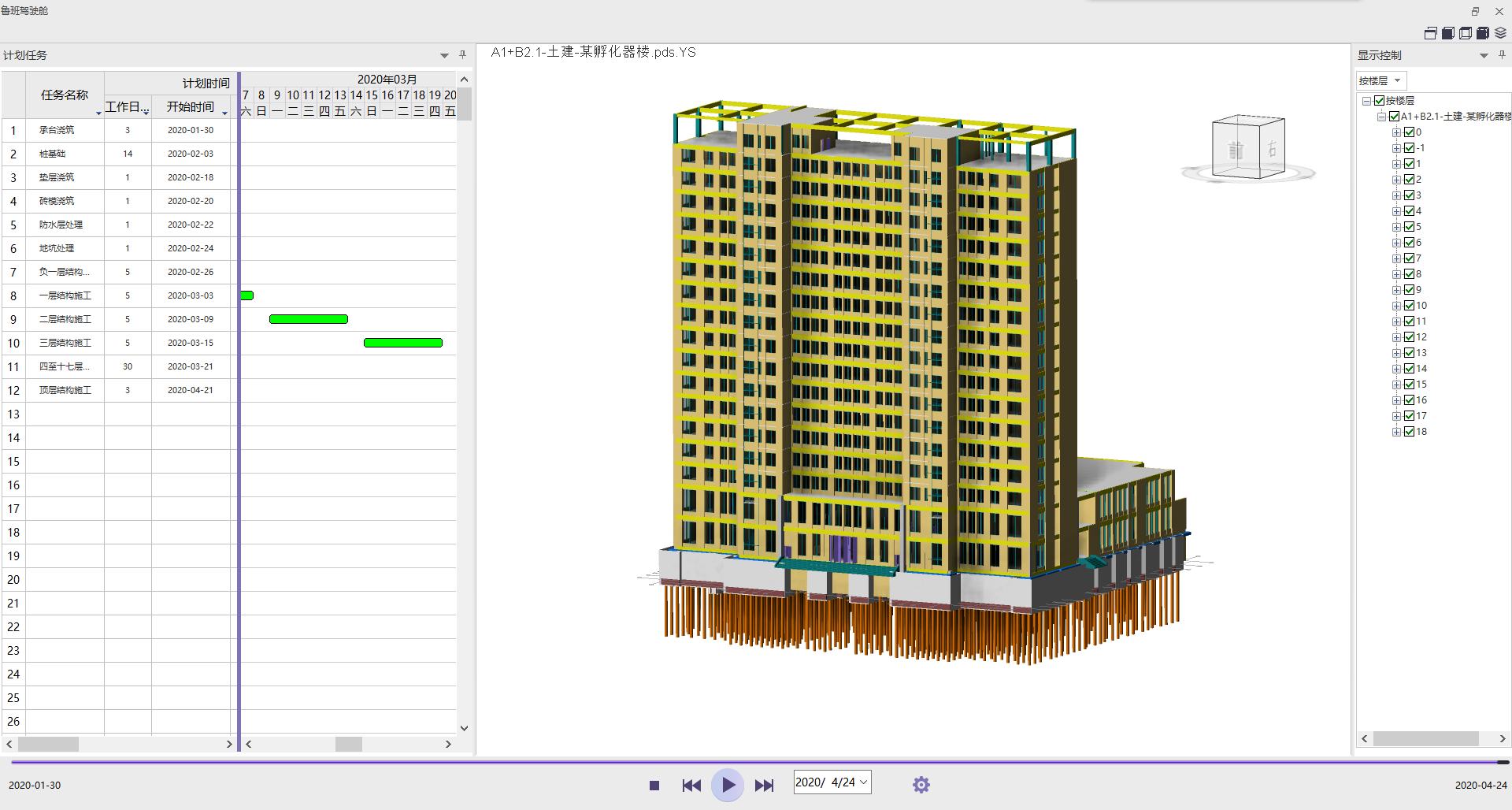The height and width of the screenshot is (810, 1512).
Task: Click the view cube navigation widget
Action: point(1248,148)
